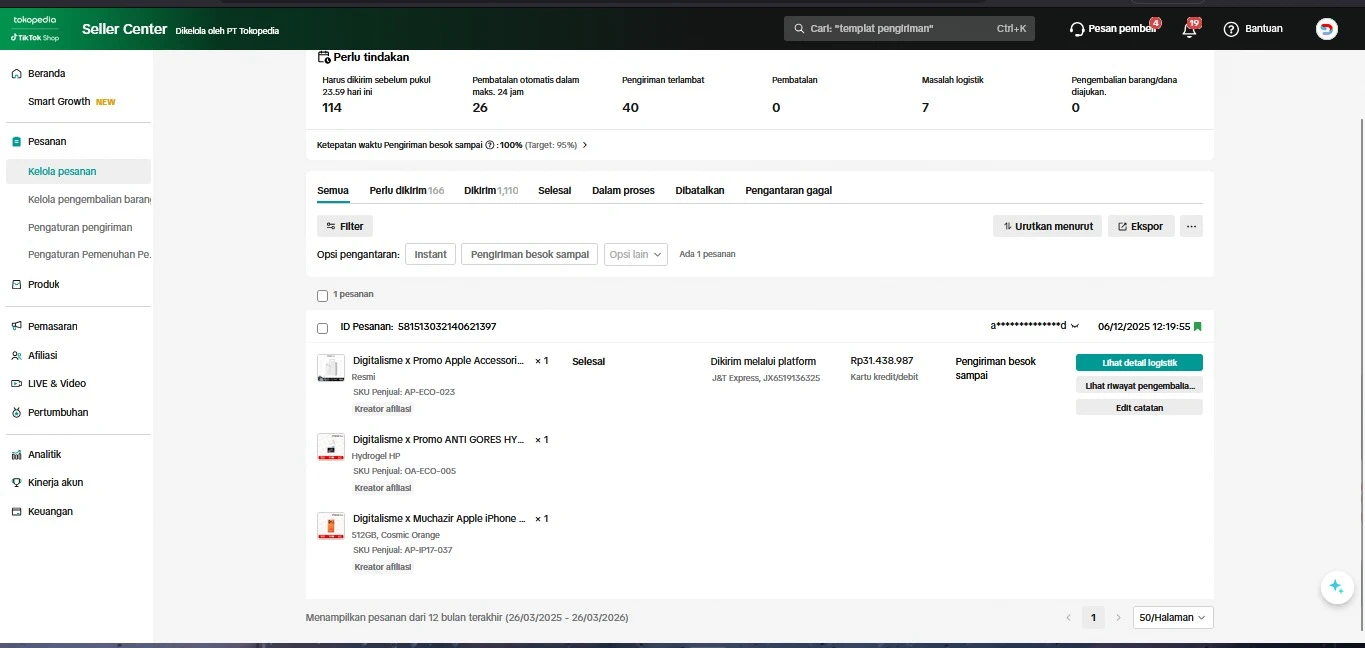Screen dimensions: 1365x648
Task: Click the notification bell icon
Action: point(1189,29)
